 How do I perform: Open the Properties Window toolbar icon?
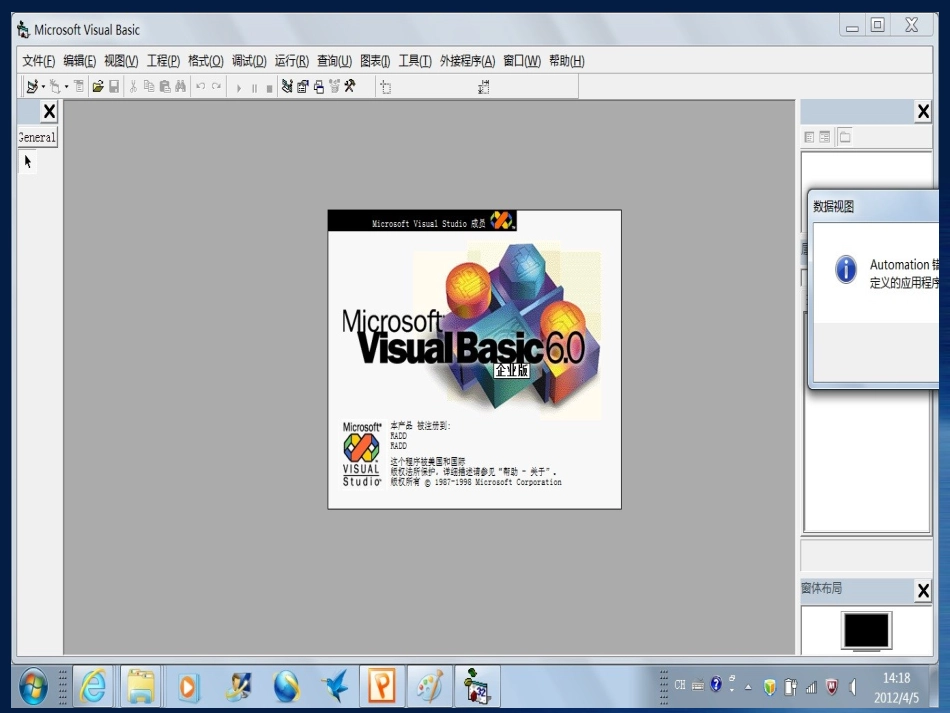click(x=303, y=87)
